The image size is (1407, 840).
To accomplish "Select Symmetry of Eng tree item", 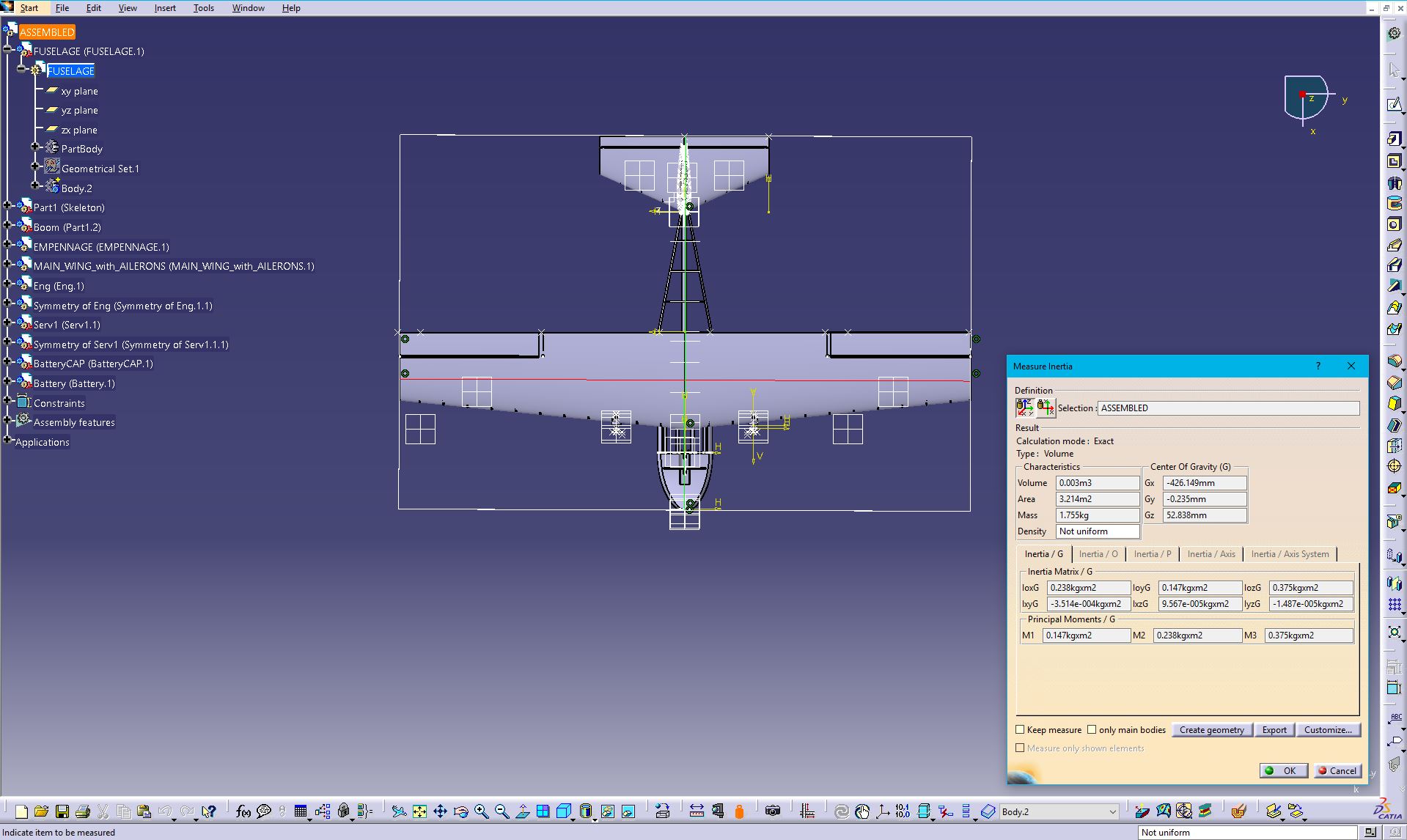I will coord(122,306).
